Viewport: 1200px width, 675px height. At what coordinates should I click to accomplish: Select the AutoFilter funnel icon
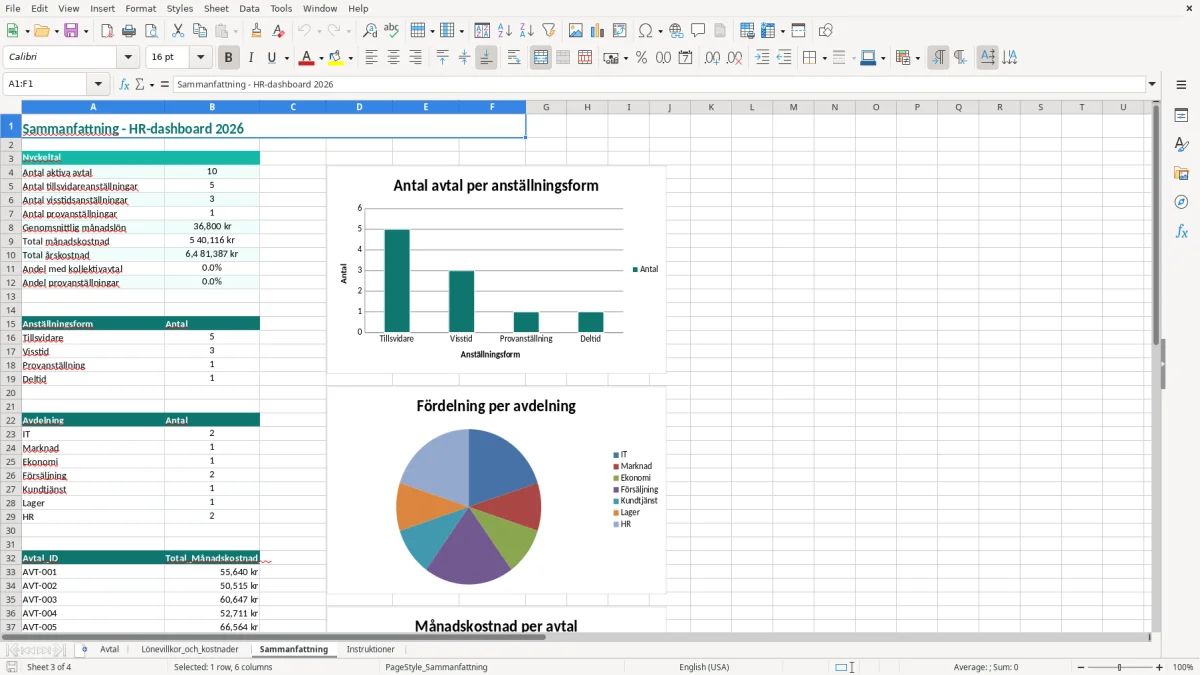pyautogui.click(x=549, y=31)
